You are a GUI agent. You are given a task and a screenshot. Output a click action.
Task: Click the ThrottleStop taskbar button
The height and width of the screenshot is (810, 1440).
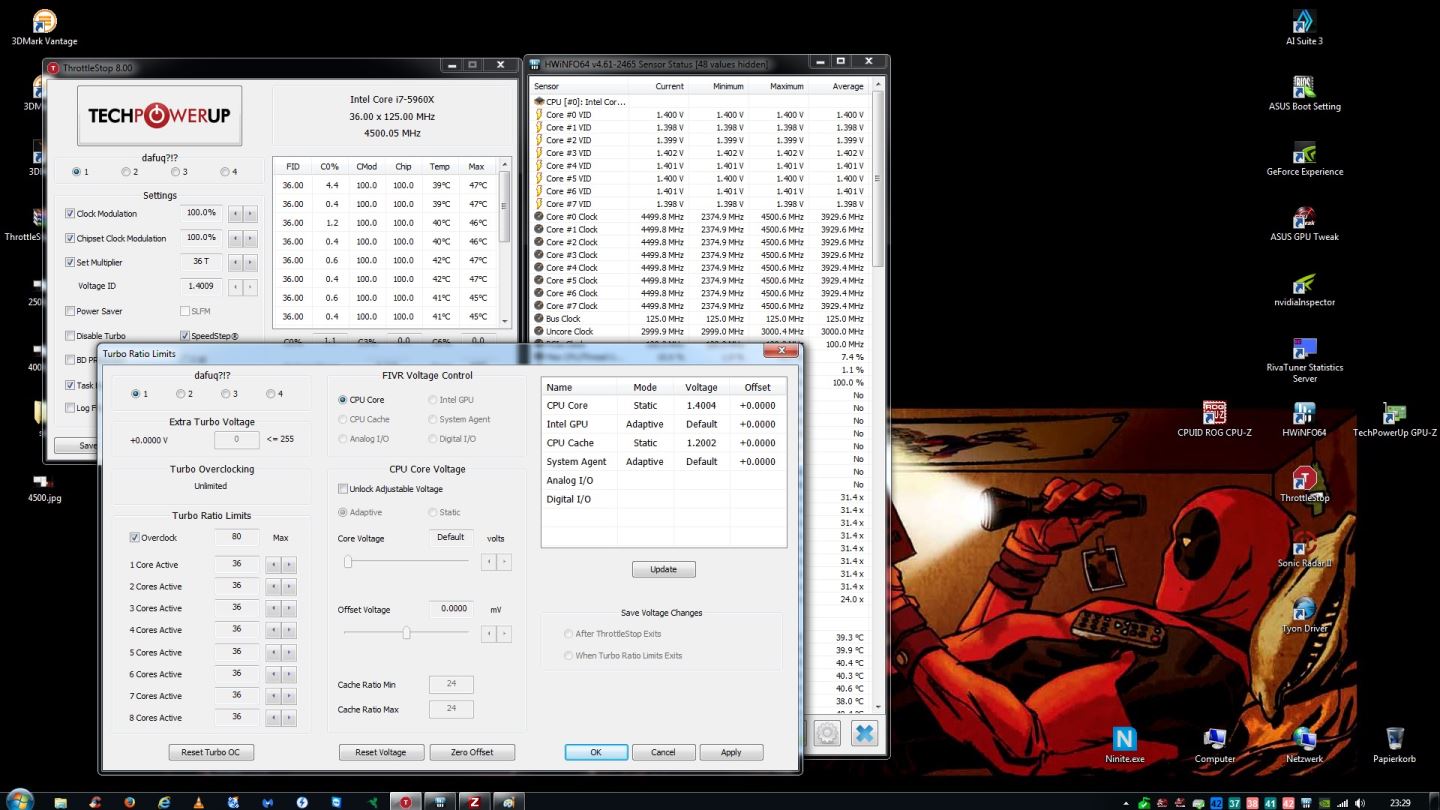[406, 801]
